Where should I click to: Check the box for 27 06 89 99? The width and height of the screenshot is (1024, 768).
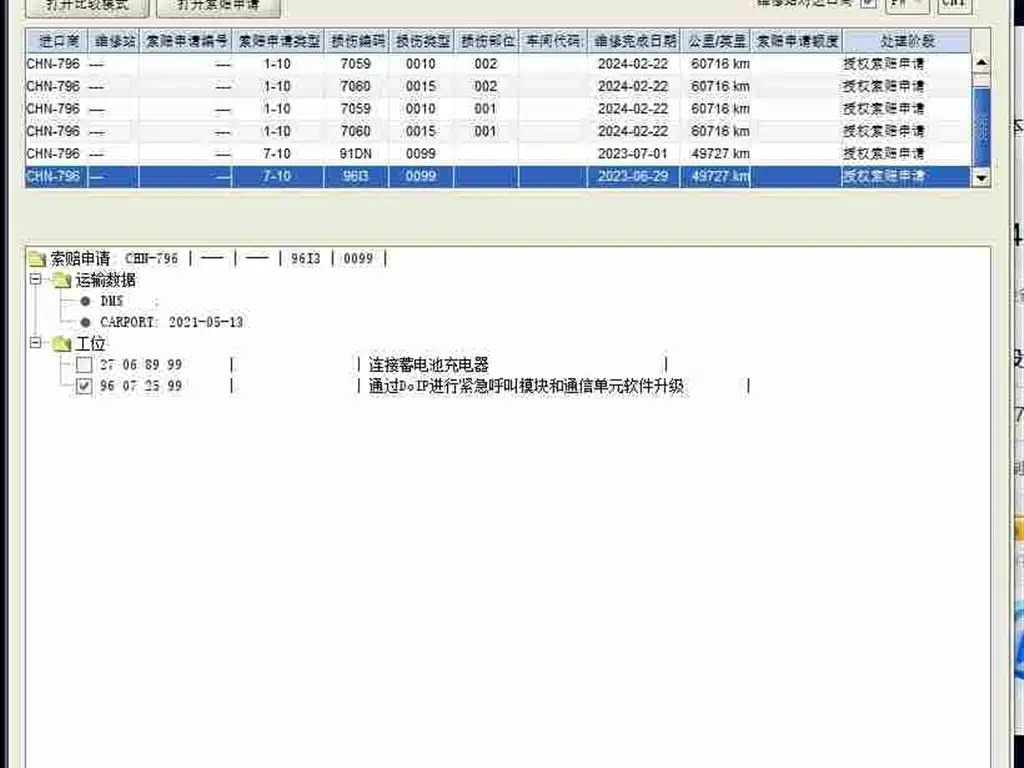point(84,364)
